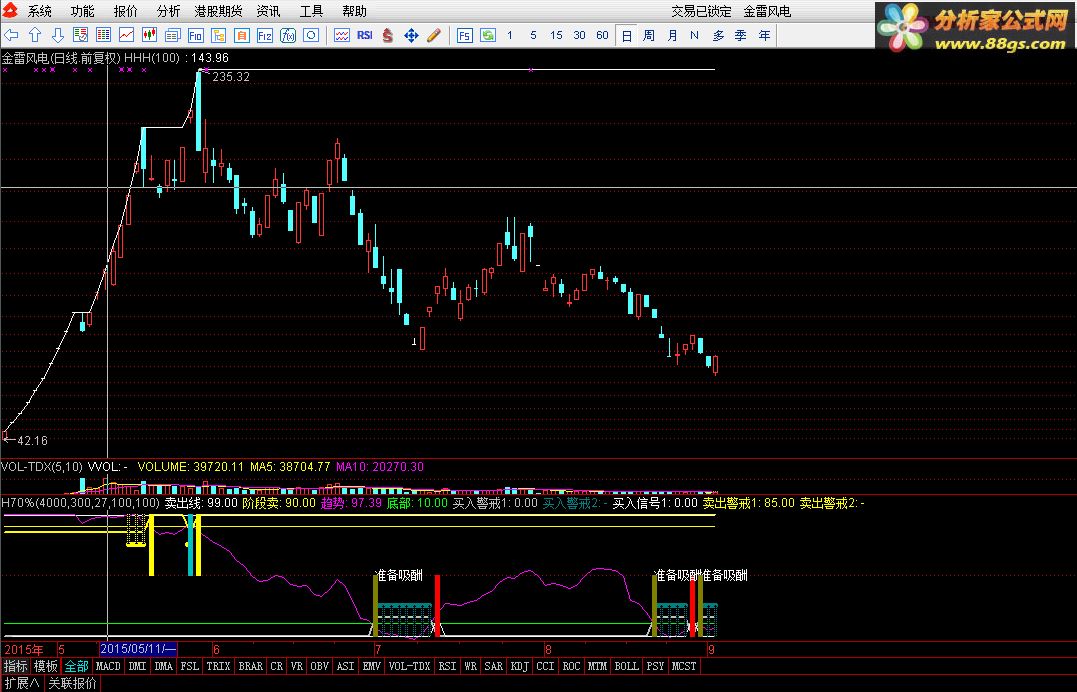Apply the TRIX indicator

pyautogui.click(x=218, y=666)
